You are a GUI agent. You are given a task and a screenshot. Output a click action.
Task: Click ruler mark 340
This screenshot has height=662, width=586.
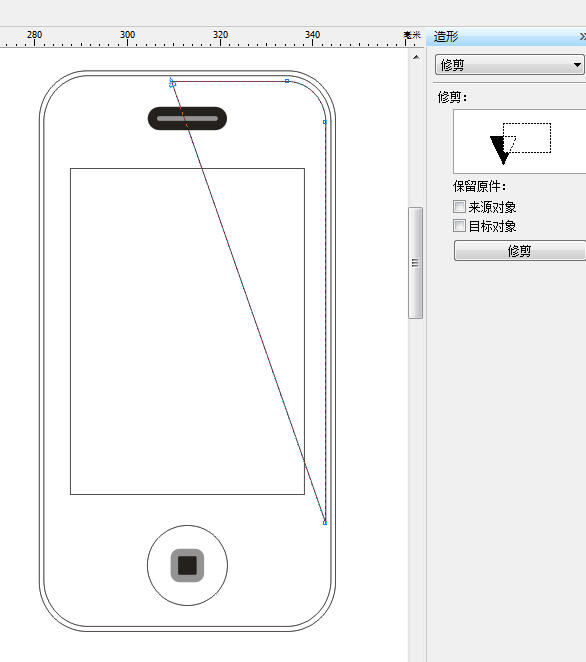click(312, 35)
